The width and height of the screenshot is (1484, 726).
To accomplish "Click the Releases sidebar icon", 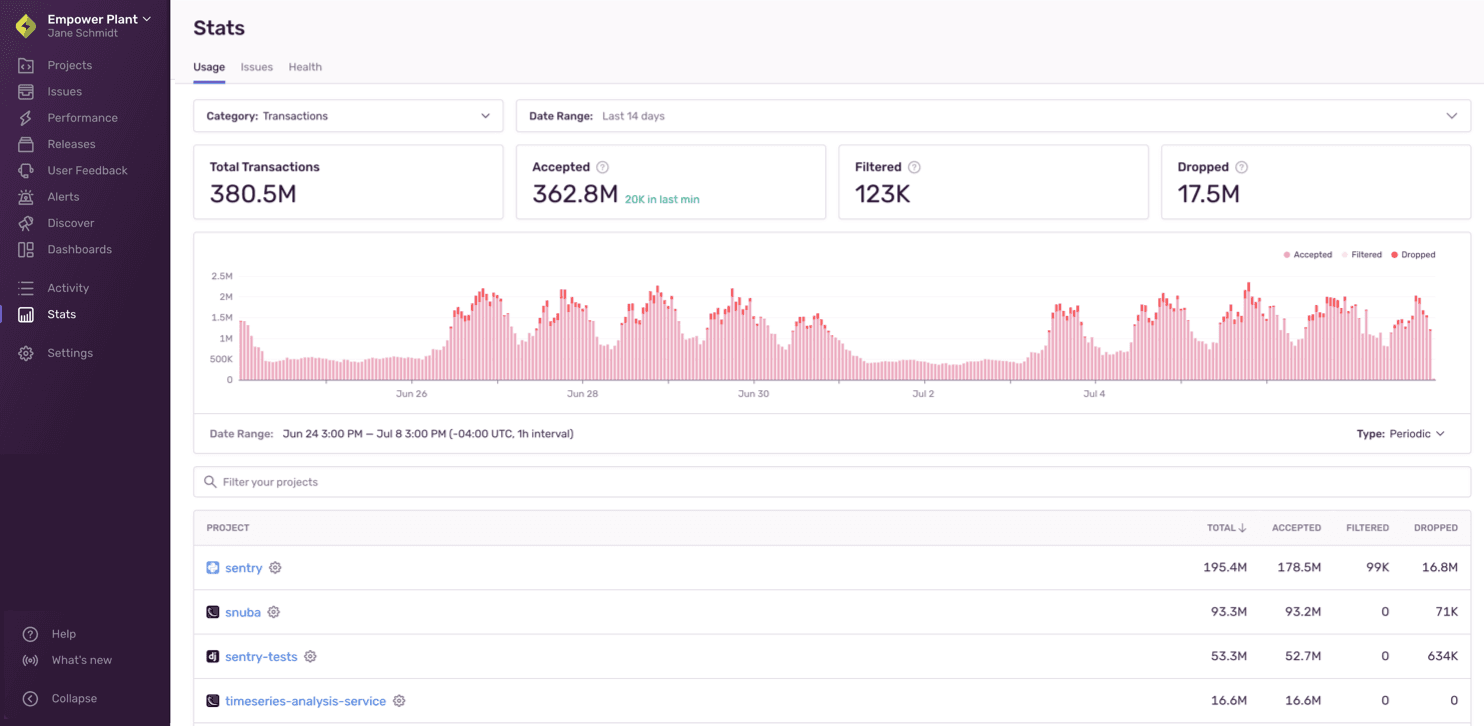I will click(x=26, y=144).
